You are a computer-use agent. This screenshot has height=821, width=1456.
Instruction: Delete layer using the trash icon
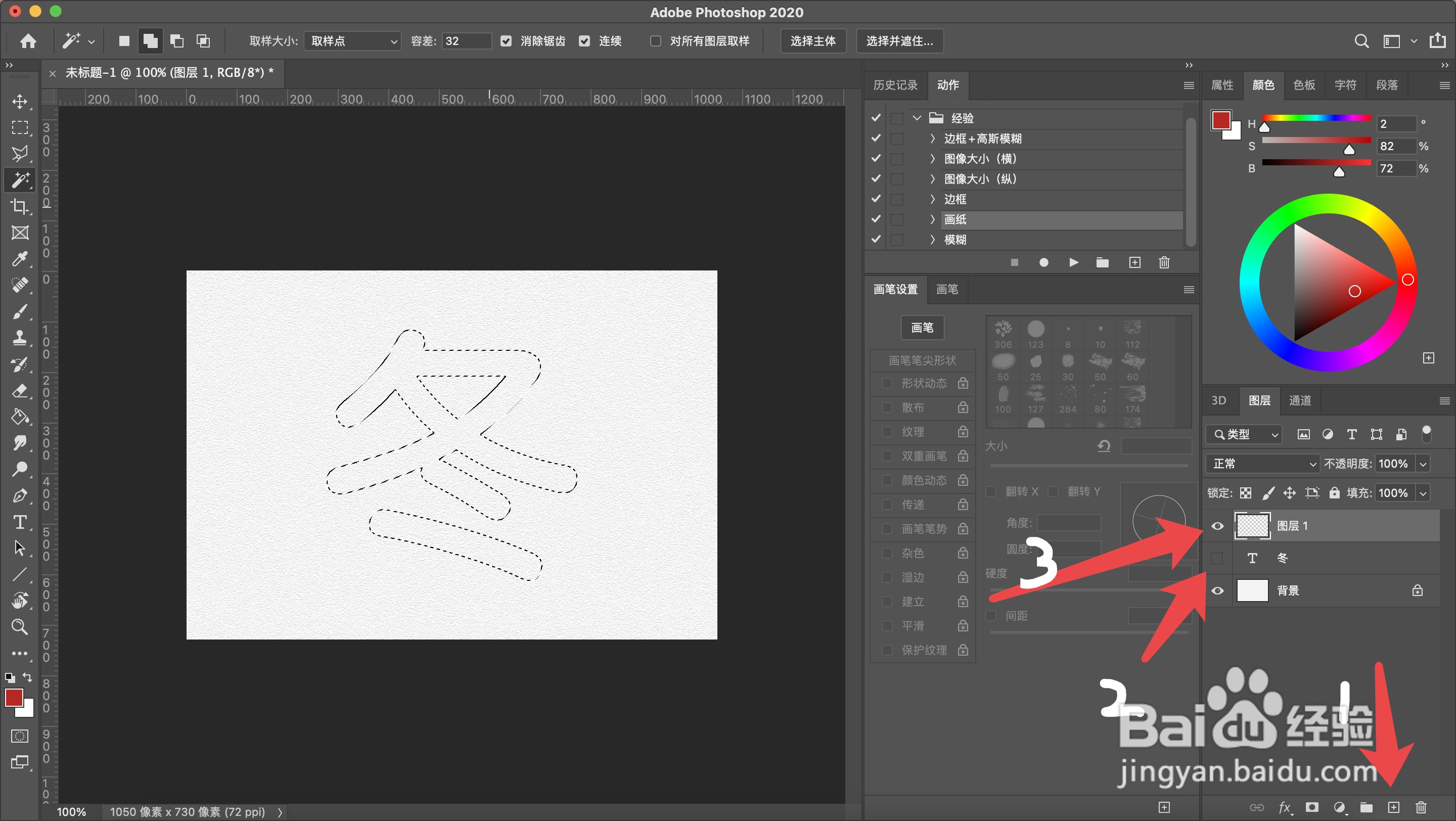pyautogui.click(x=1421, y=807)
